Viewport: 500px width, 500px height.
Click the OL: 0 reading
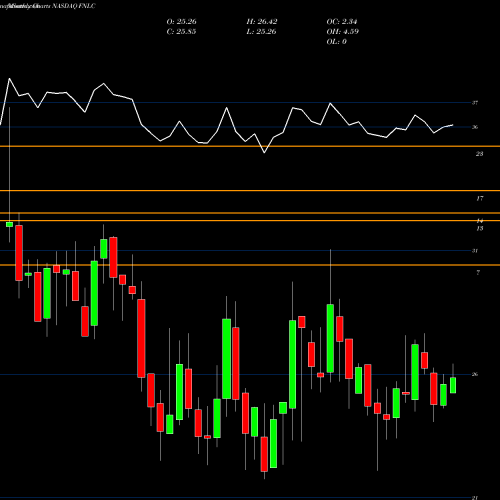tap(336, 42)
